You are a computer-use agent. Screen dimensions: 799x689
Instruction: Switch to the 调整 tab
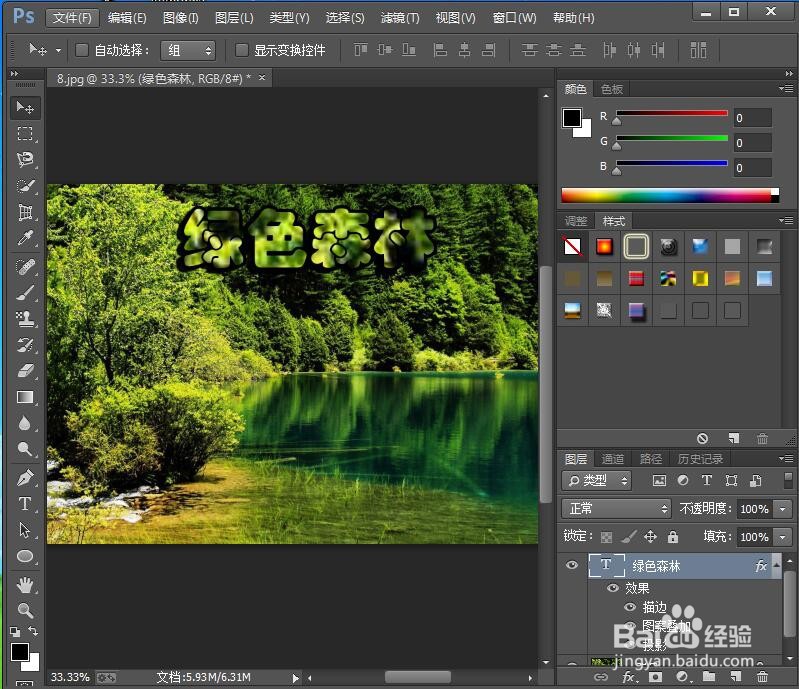click(576, 221)
